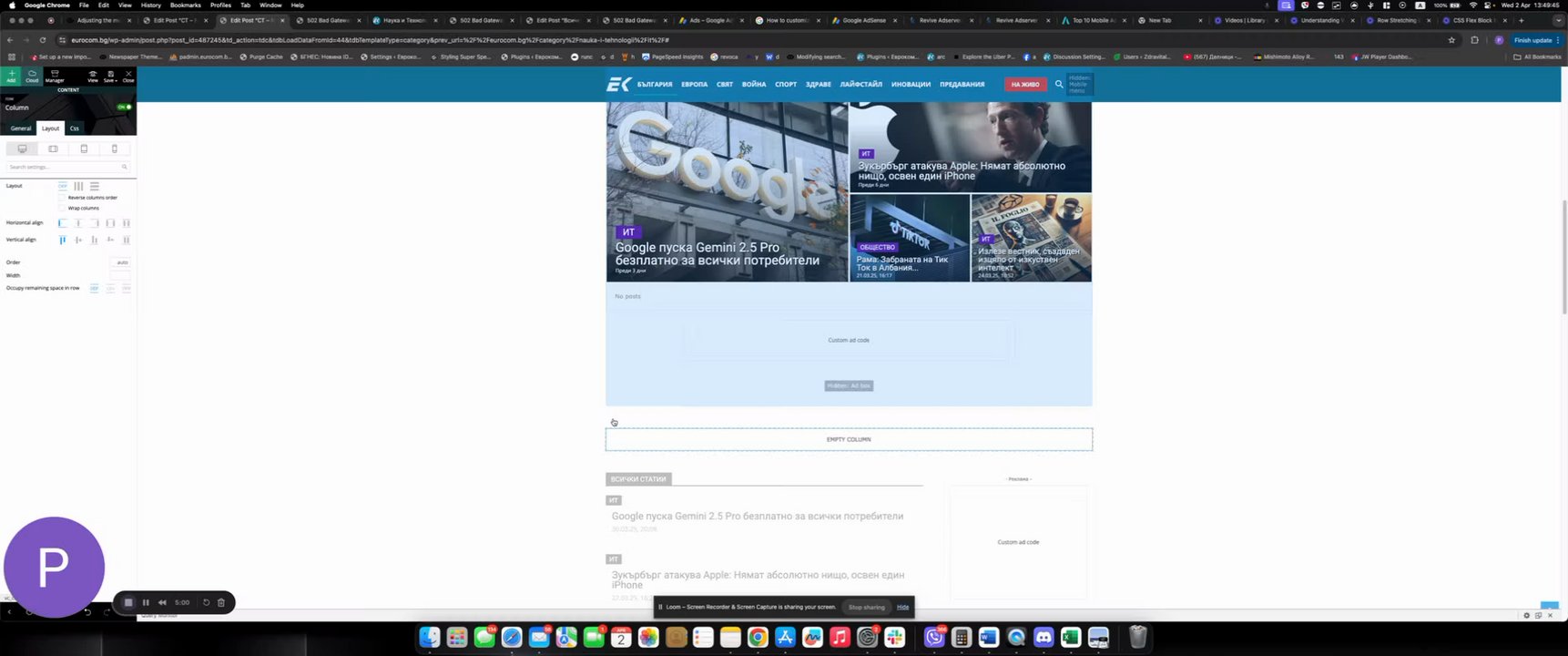Set Horizontal align to space between
Image resolution: width=1568 pixels, height=656 pixels.
110,223
